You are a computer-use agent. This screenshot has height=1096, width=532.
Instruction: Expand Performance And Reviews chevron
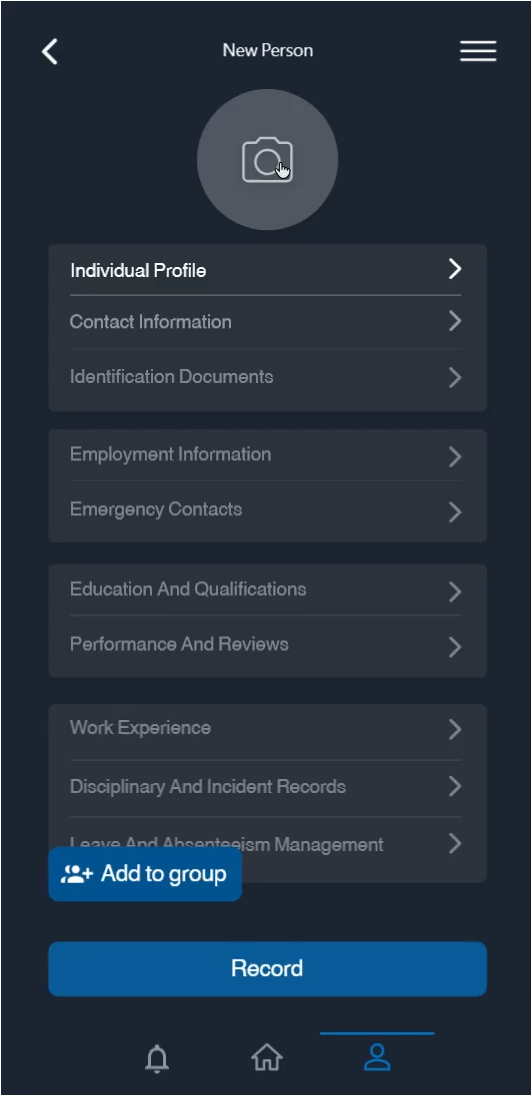(x=455, y=647)
